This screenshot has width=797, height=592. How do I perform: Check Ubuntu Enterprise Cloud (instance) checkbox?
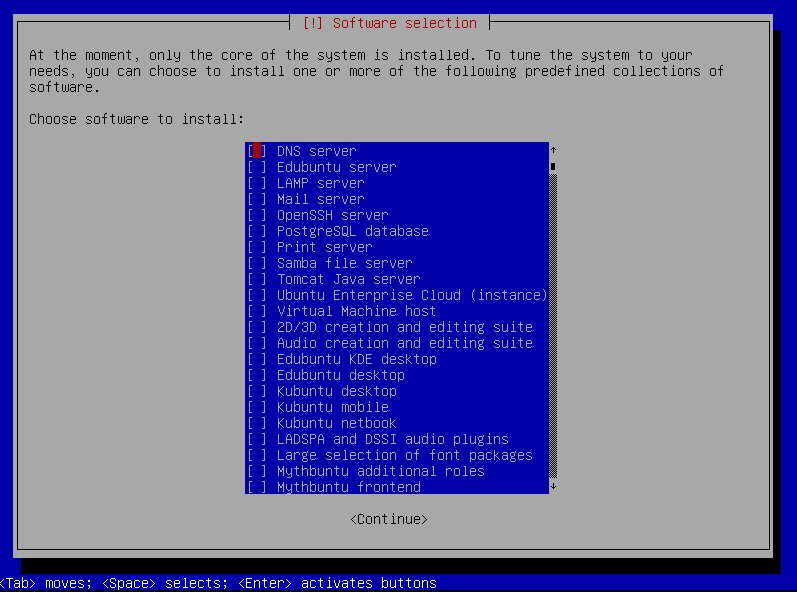click(257, 295)
